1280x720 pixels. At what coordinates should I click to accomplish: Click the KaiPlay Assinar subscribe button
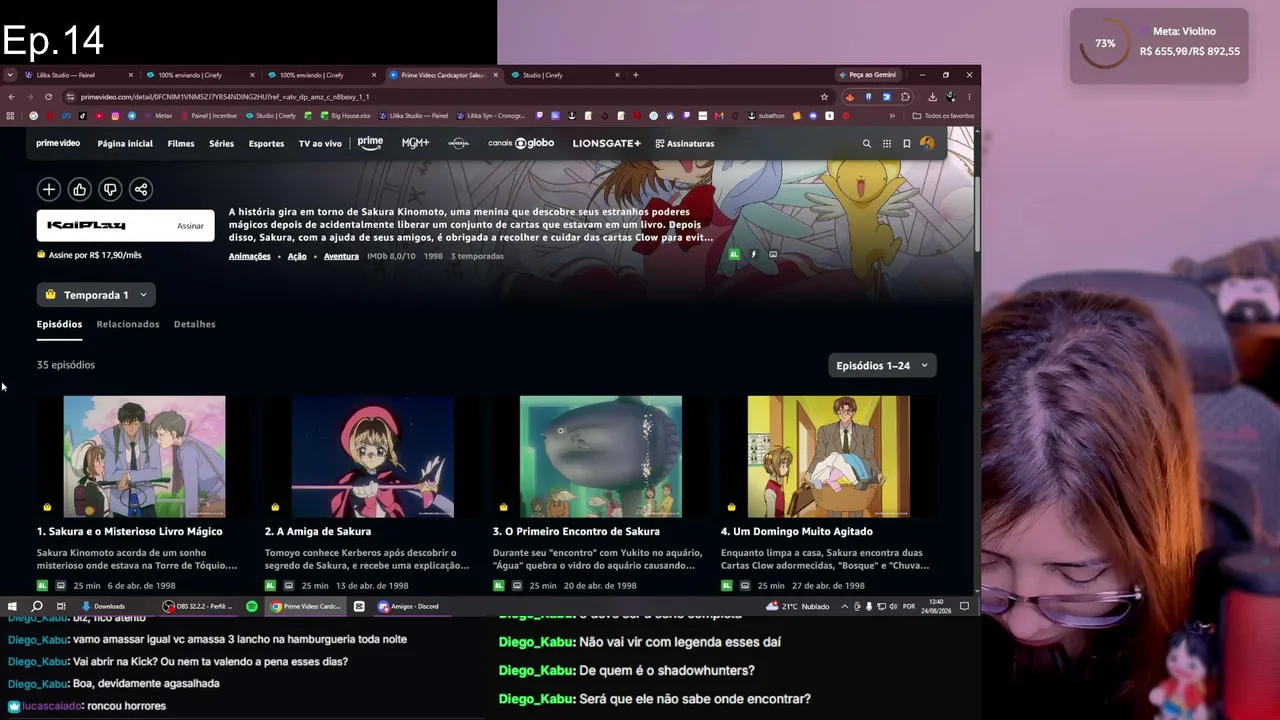point(126,226)
